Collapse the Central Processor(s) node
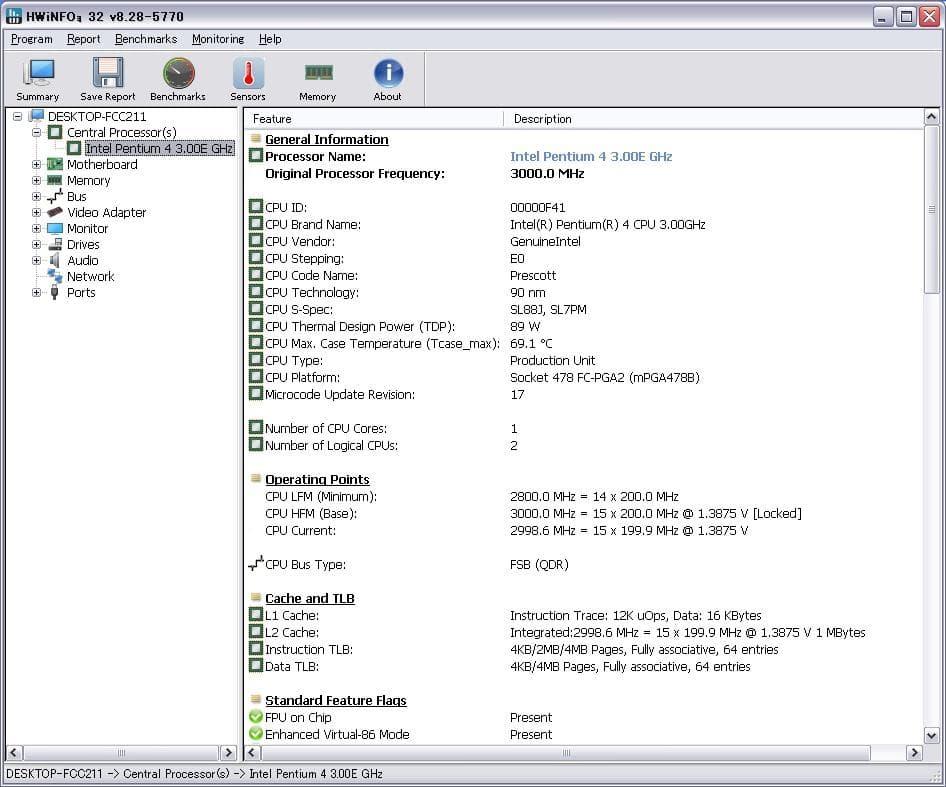946x787 pixels. point(35,132)
